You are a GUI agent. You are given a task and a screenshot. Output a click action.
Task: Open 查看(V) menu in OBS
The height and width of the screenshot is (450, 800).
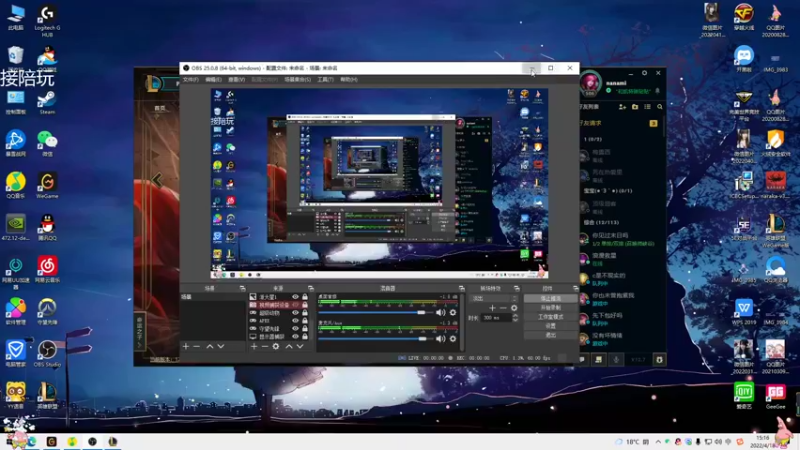(x=236, y=80)
